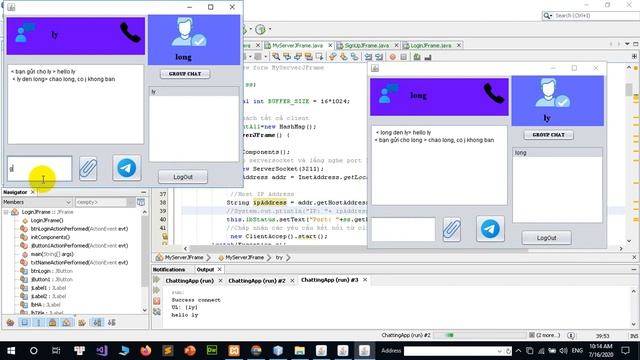This screenshot has width=640, height=360.
Task: Stop the running ChattingApp process
Action: click(157, 301)
